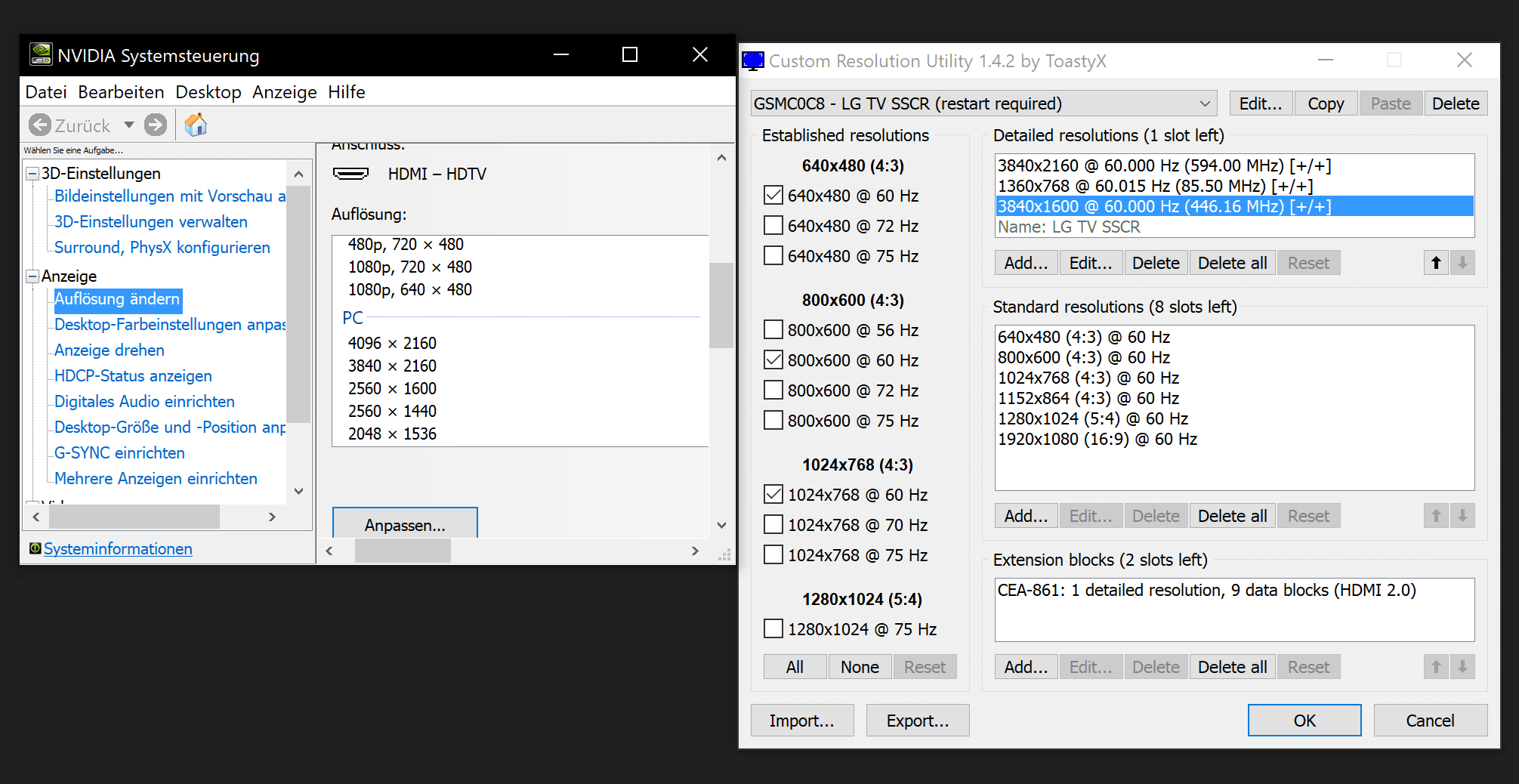The height and width of the screenshot is (784, 1519).
Task: Enable the 800x600 @ 56 Hz checkbox
Action: pos(773,330)
